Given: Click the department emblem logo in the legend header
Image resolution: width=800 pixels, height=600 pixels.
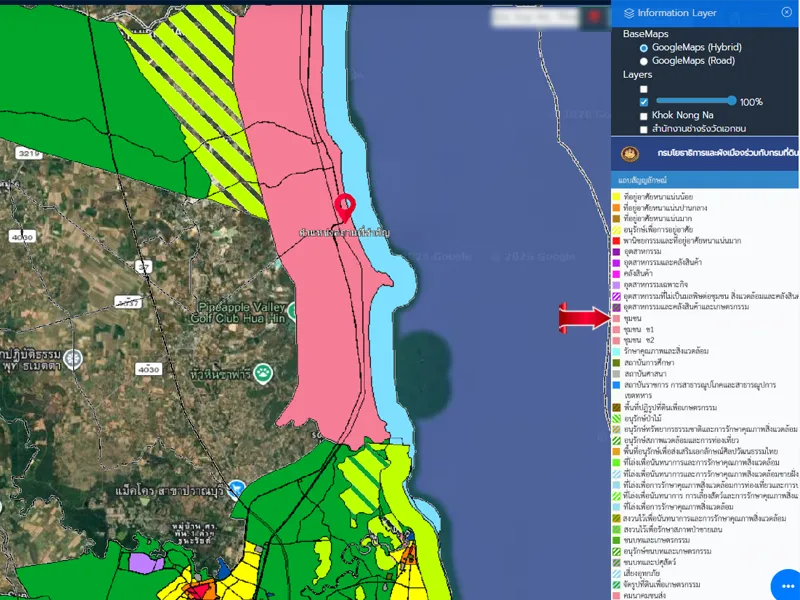Looking at the screenshot, I should (630, 154).
